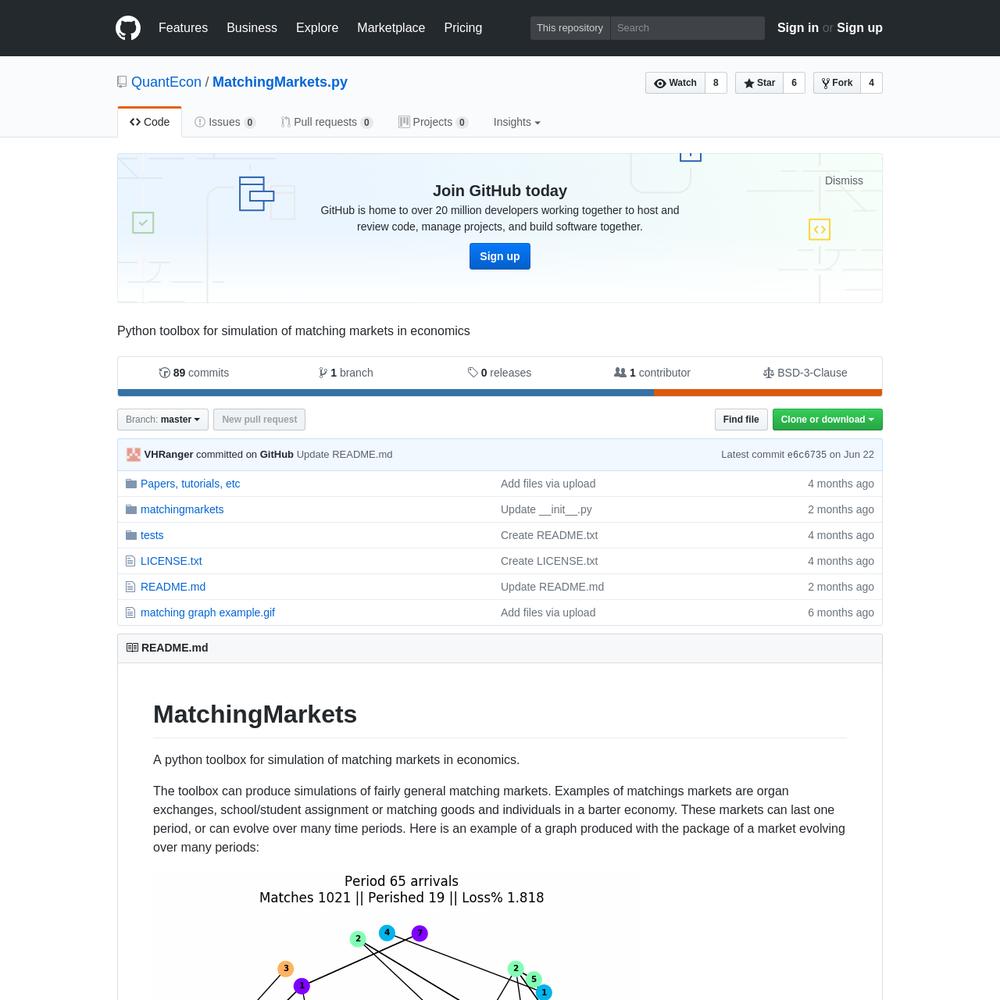The width and height of the screenshot is (1000, 1000).
Task: Click the license scale icon by BSD-3-Clause
Action: [x=768, y=372]
